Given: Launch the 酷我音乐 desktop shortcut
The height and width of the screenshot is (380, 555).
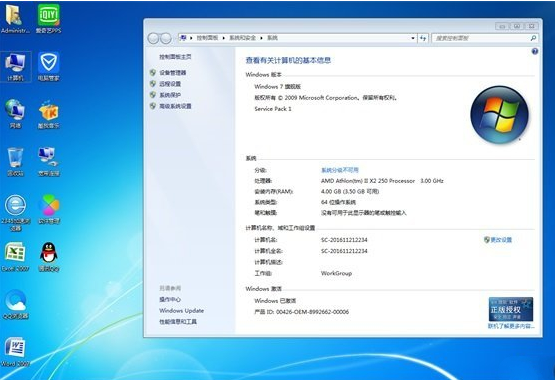Looking at the screenshot, I should pos(48,114).
